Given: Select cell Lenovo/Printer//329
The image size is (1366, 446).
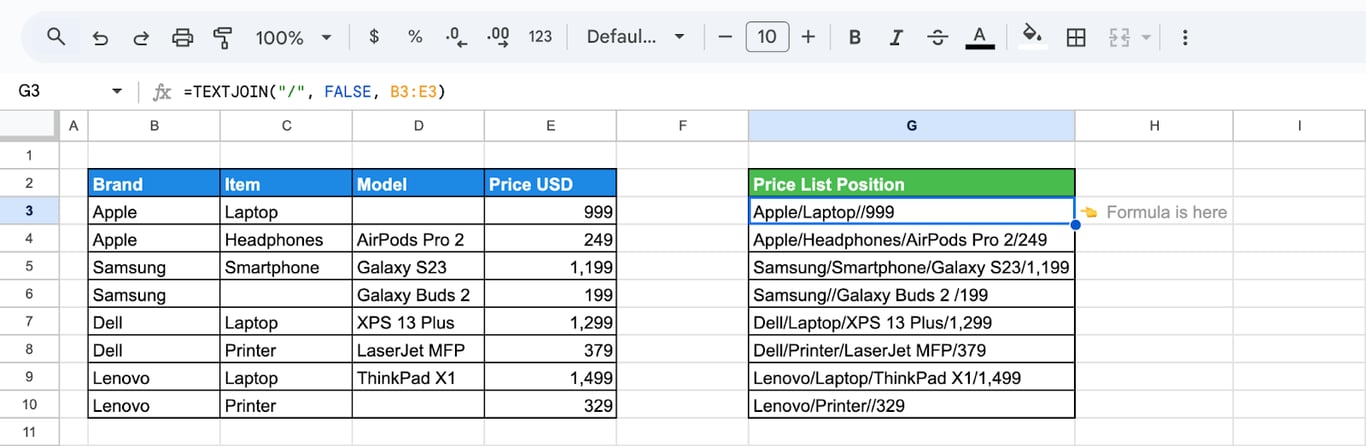Looking at the screenshot, I should tap(911, 405).
